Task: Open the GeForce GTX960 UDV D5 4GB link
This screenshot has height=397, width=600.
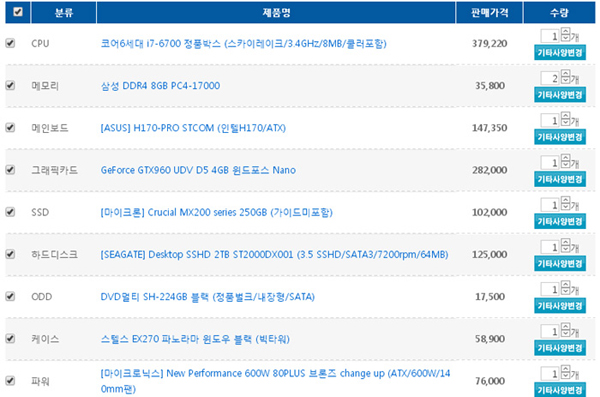Action: [x=198, y=170]
